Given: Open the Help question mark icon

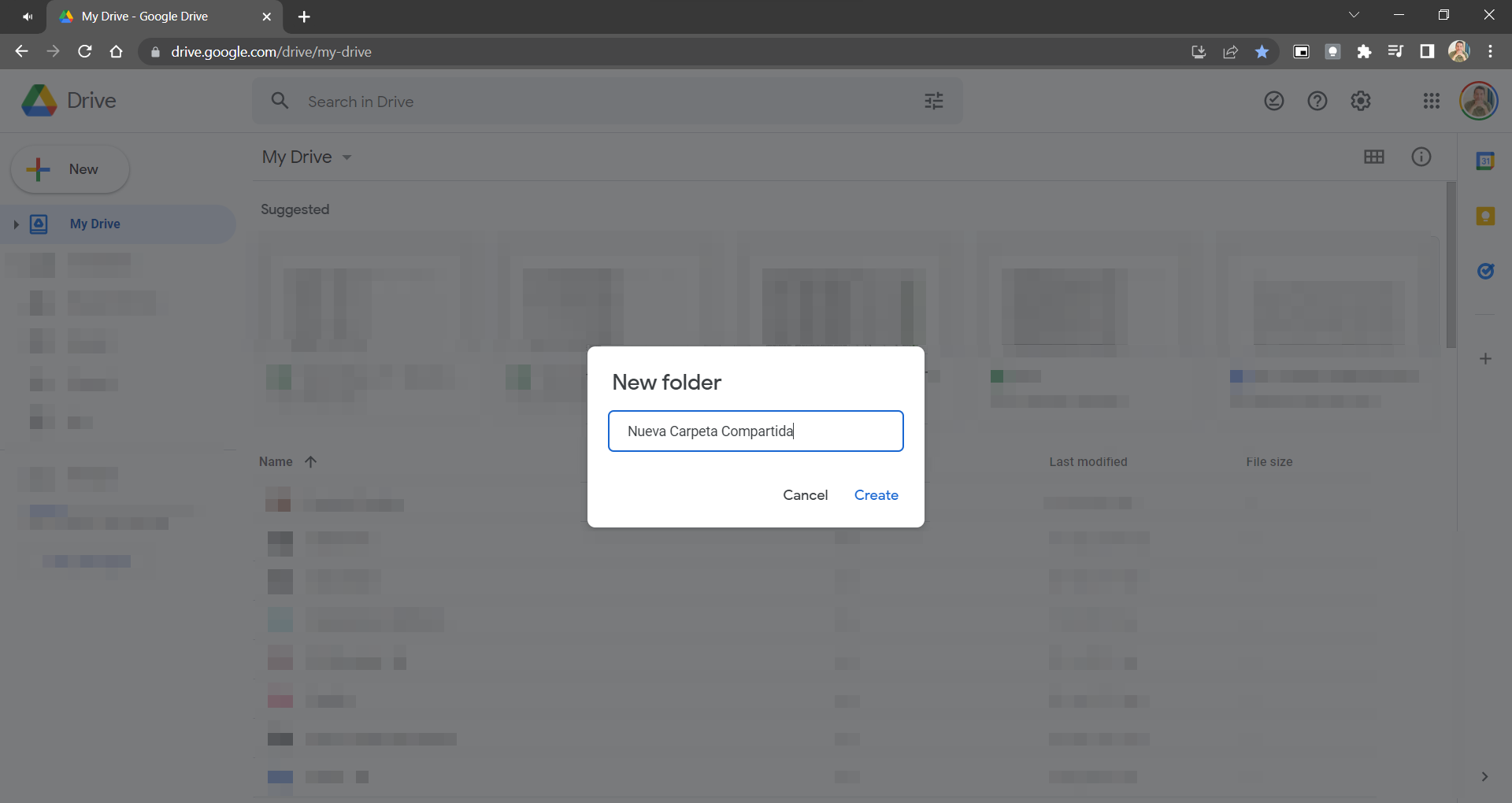Looking at the screenshot, I should pyautogui.click(x=1317, y=101).
